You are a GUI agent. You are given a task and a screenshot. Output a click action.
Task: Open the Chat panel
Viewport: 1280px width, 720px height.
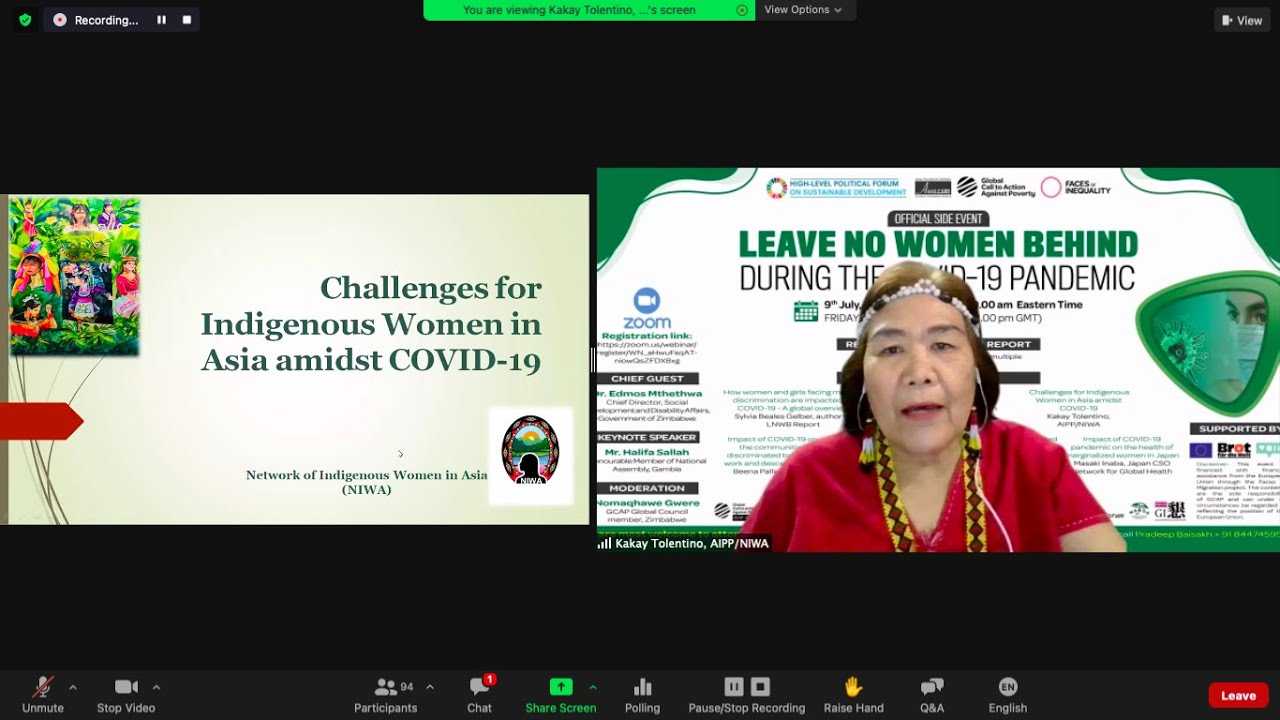[x=480, y=695]
